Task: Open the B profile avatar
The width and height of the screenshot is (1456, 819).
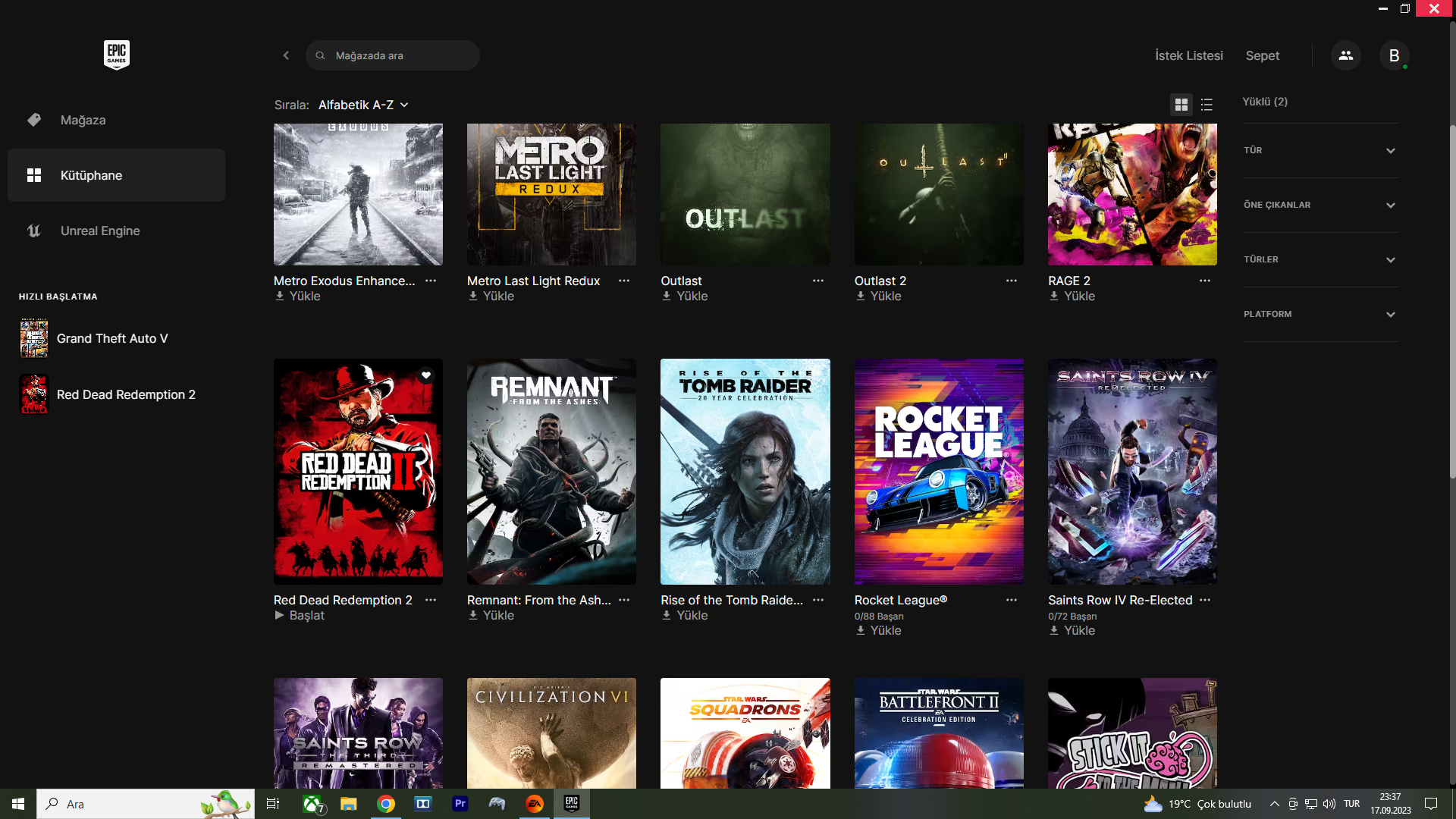Action: click(1394, 55)
